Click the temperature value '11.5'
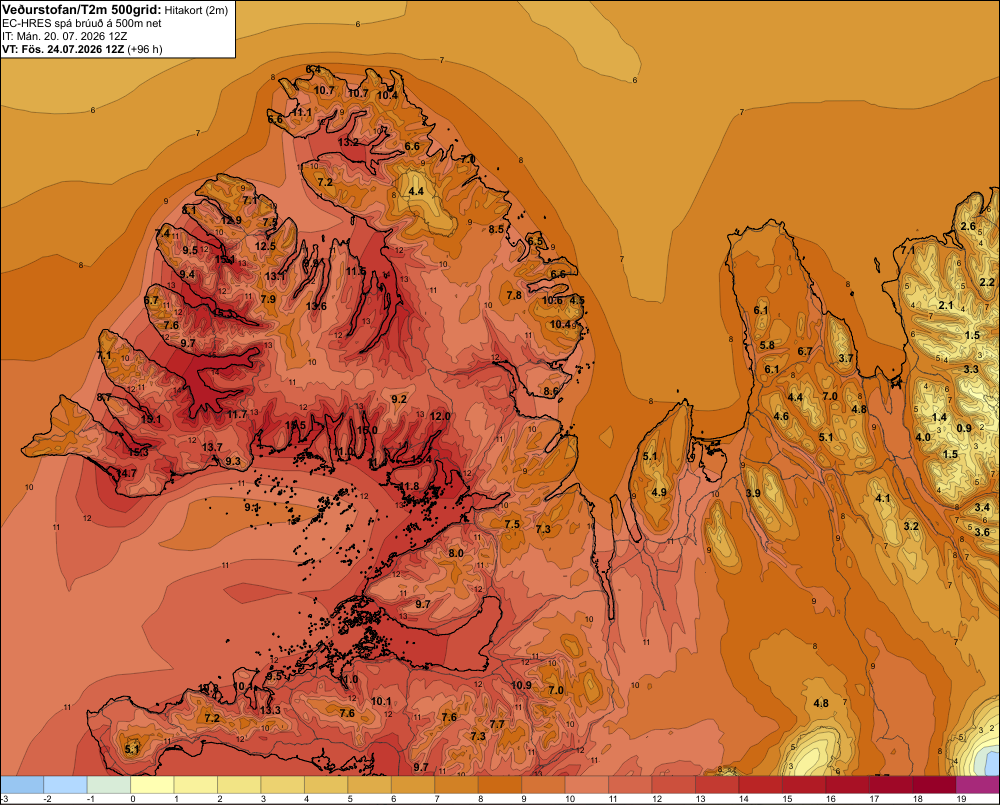The width and height of the screenshot is (1000, 805). [x=356, y=271]
